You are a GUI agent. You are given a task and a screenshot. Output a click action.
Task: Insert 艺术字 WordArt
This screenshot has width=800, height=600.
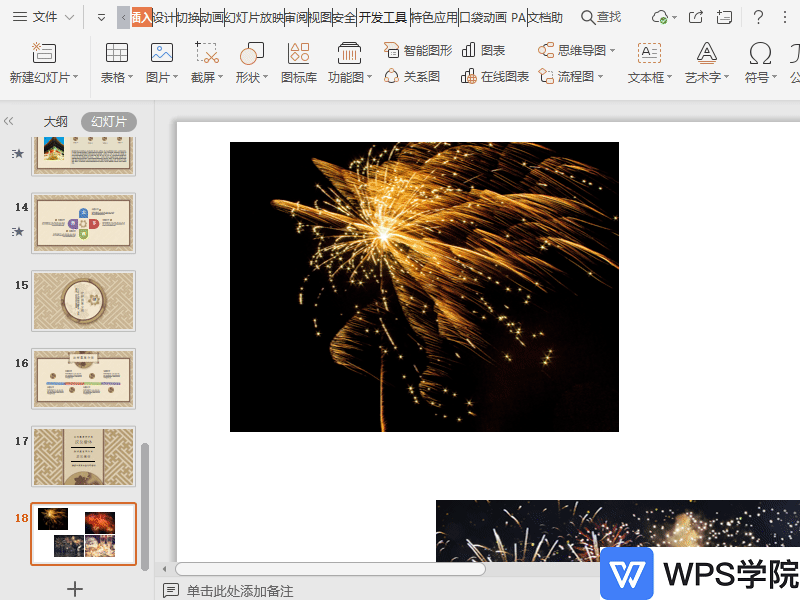pyautogui.click(x=704, y=63)
